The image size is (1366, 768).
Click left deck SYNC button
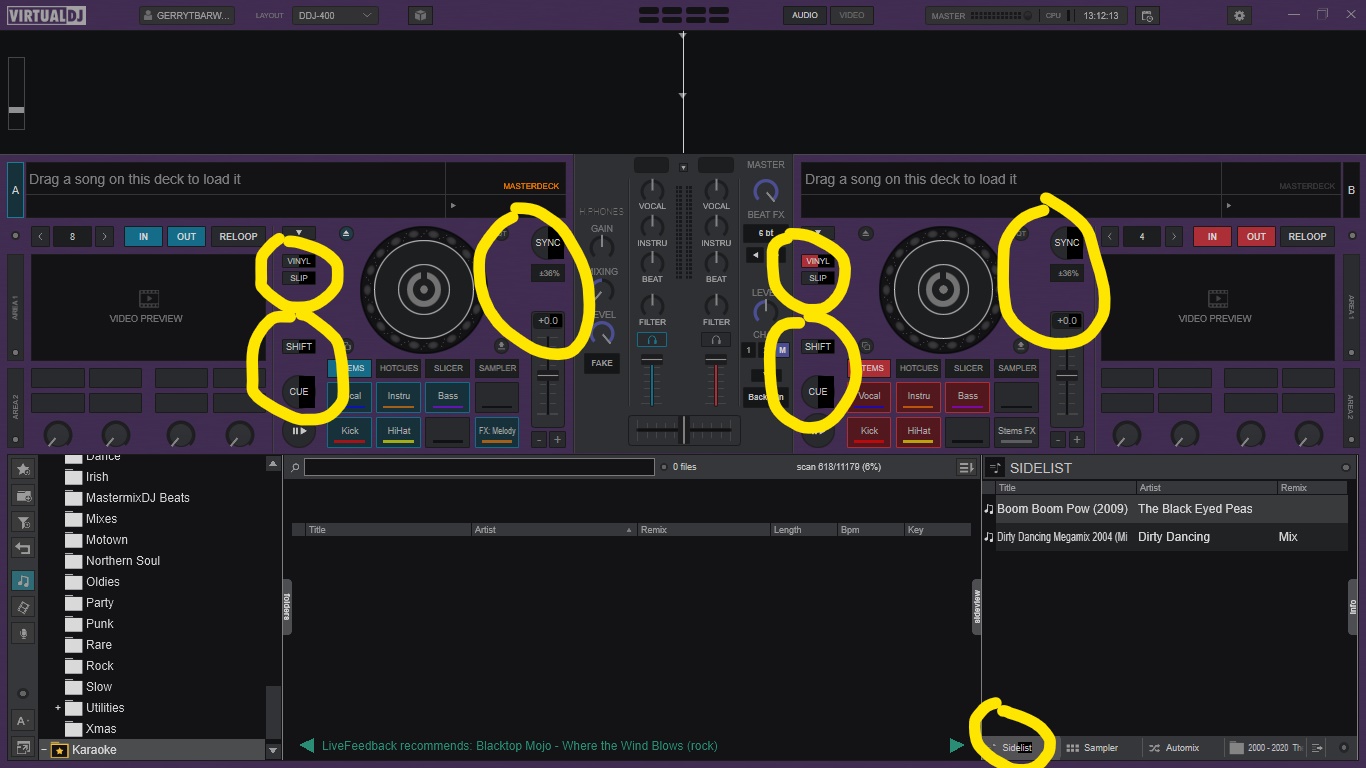click(x=548, y=243)
